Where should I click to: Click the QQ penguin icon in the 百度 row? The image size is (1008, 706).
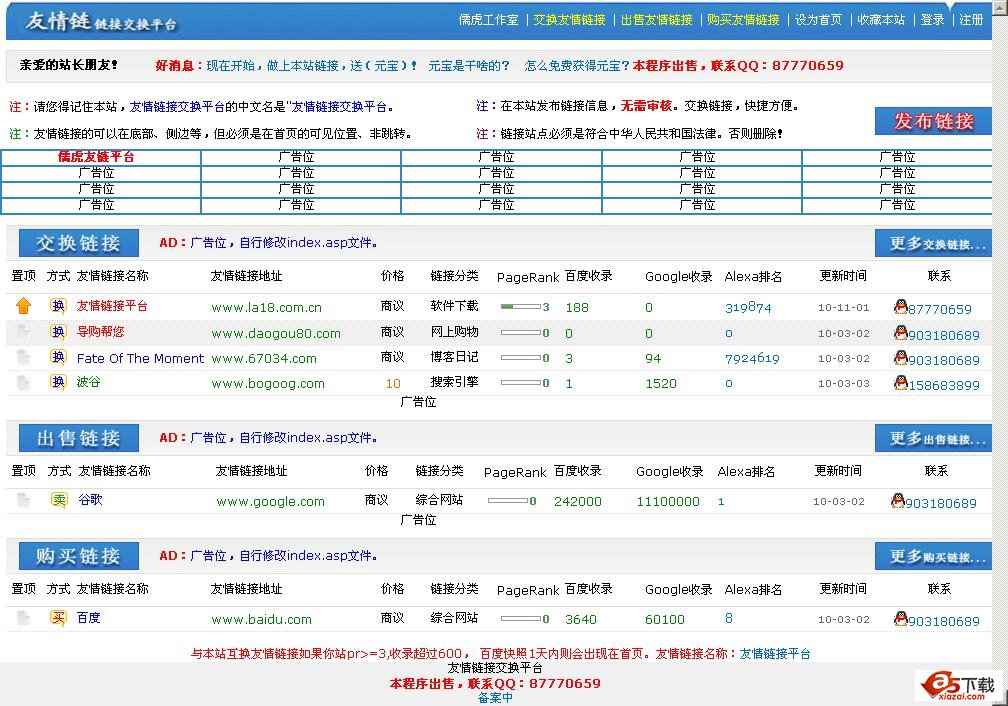point(900,619)
